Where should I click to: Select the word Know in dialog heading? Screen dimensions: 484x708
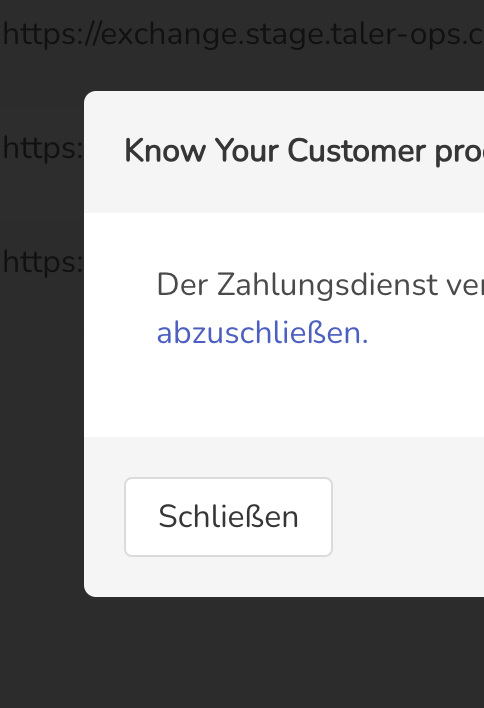165,151
